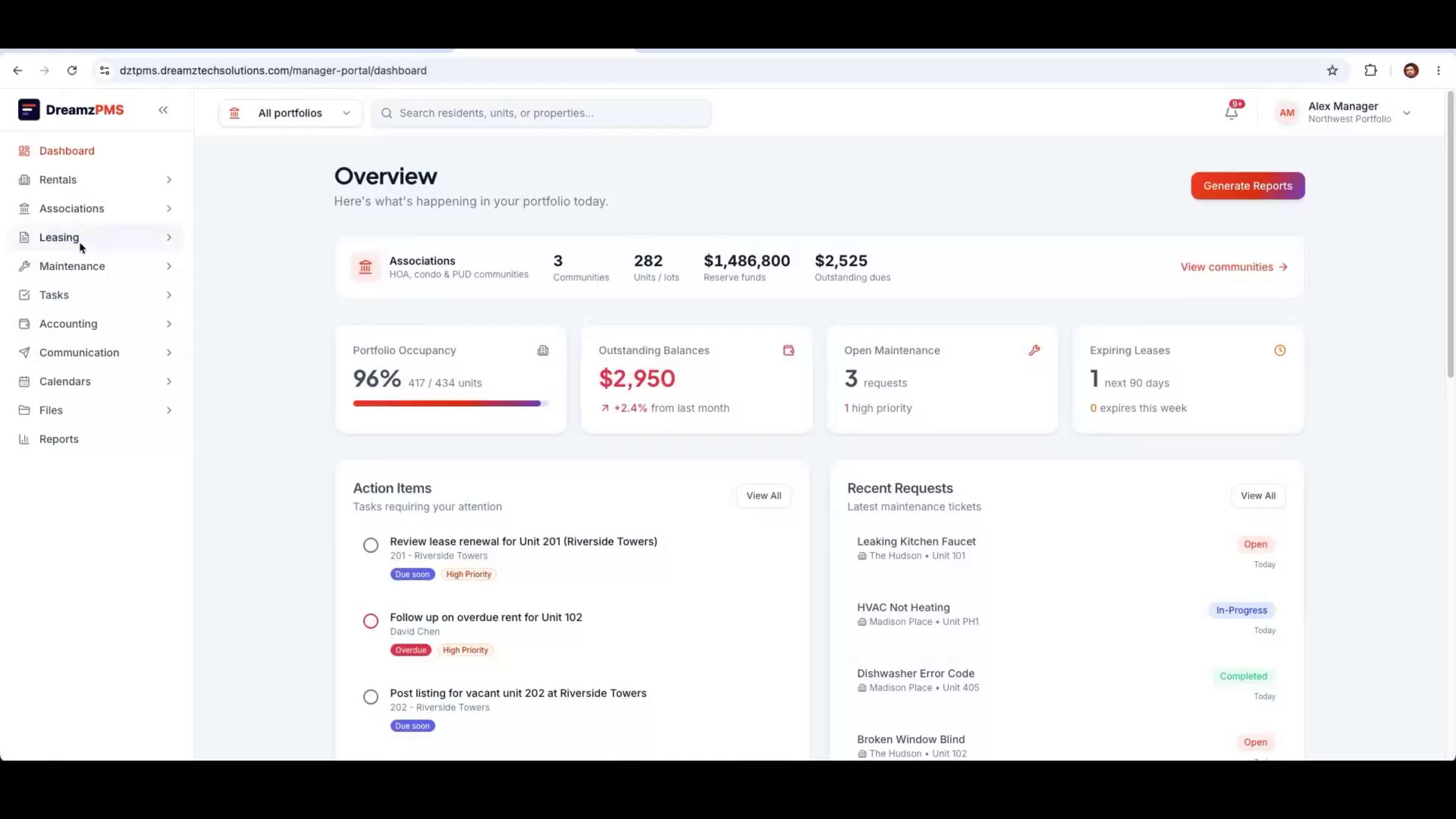Open the Dashboard menu item

[x=96, y=151]
